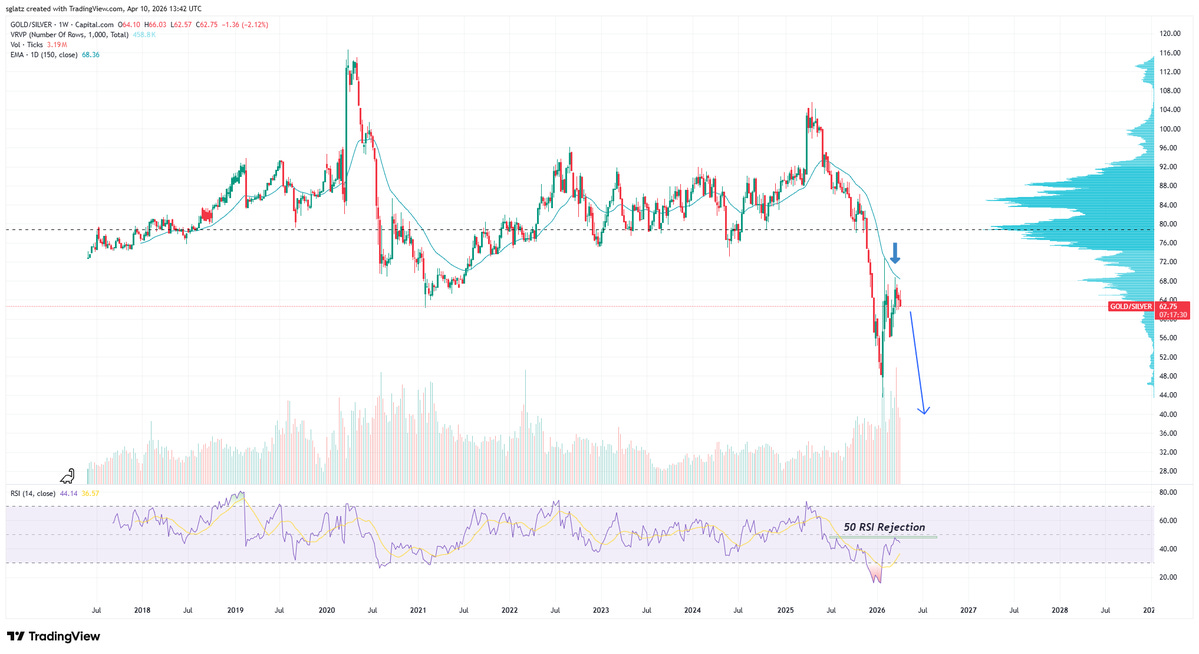
Task: Click 20.00 on the RSI axis
Action: [x=1167, y=578]
